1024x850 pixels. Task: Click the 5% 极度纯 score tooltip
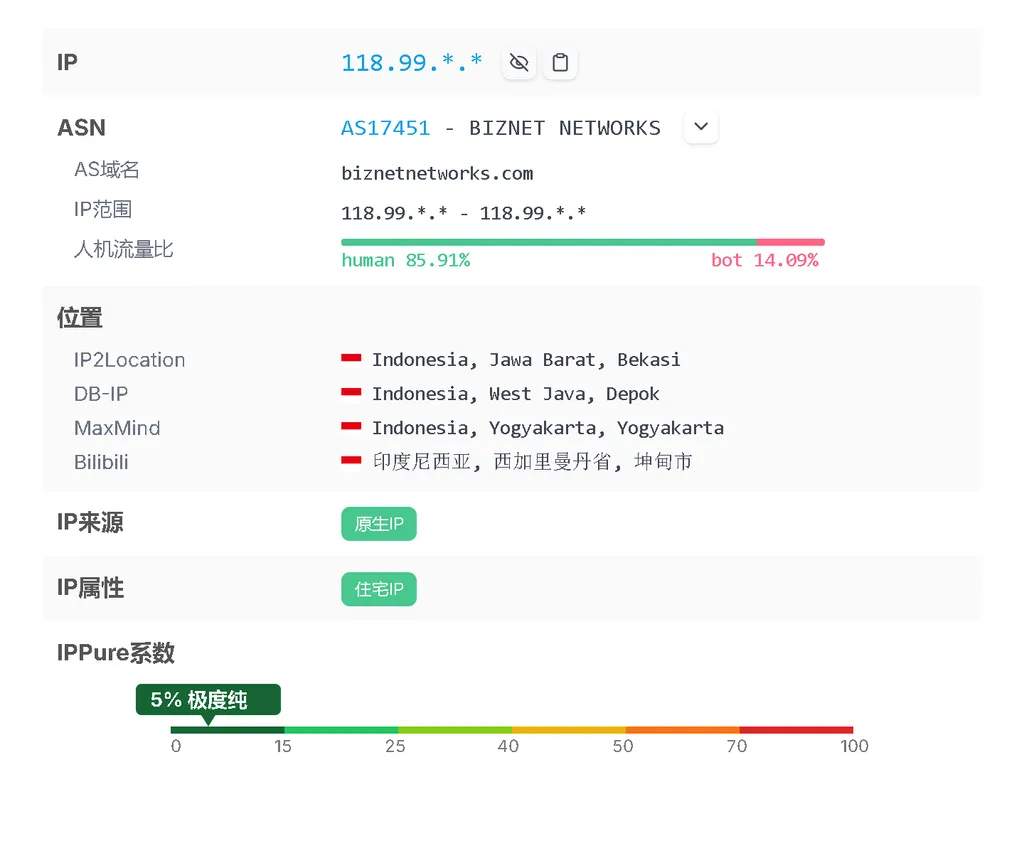[x=208, y=699]
